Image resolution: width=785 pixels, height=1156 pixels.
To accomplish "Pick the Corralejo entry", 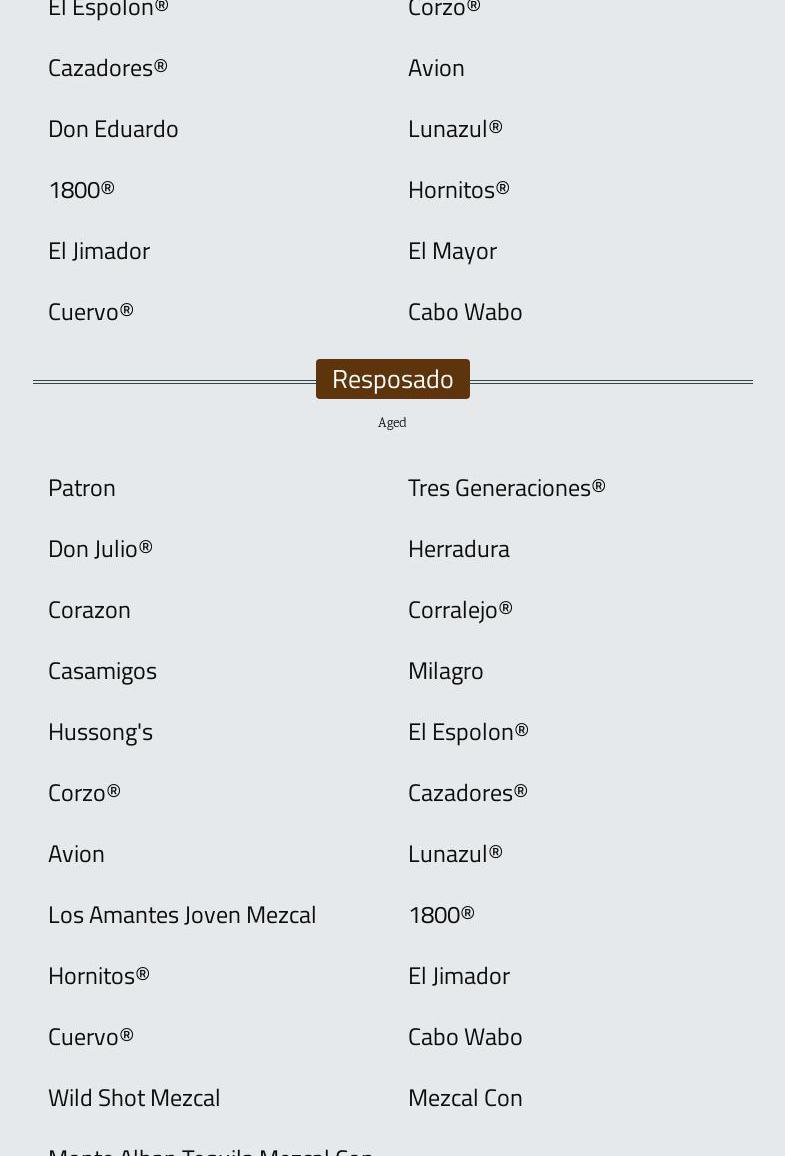I will [460, 610].
